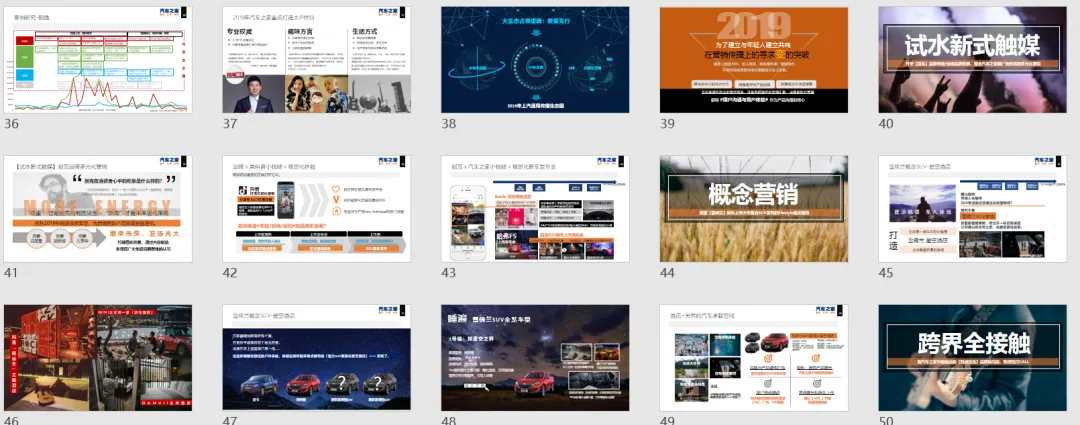This screenshot has width=1080, height=425.
Task: Select slide 50 titled 跨界全接触
Action: [x=973, y=358]
